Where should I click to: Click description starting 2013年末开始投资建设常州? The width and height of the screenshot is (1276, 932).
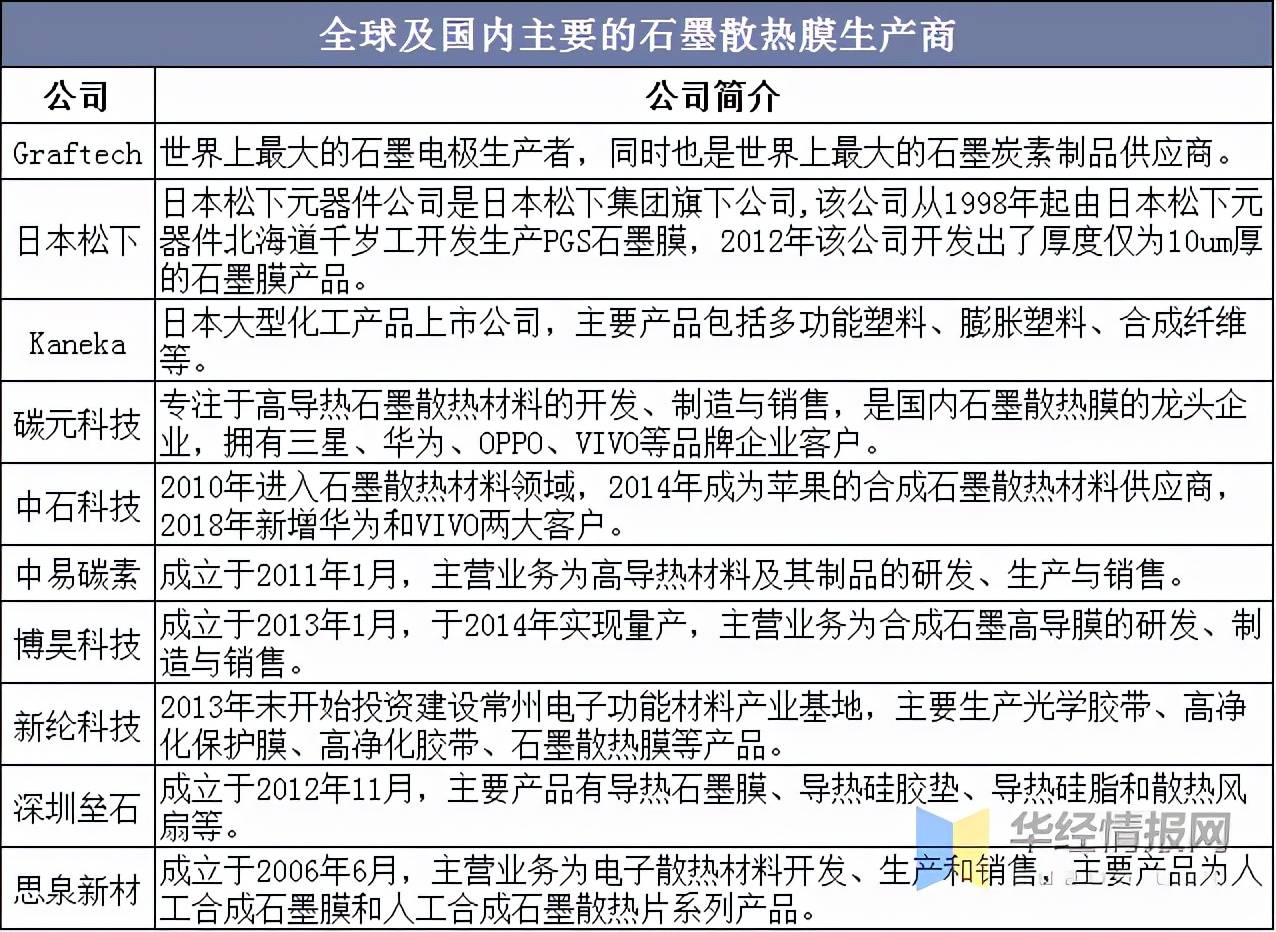(x=714, y=724)
